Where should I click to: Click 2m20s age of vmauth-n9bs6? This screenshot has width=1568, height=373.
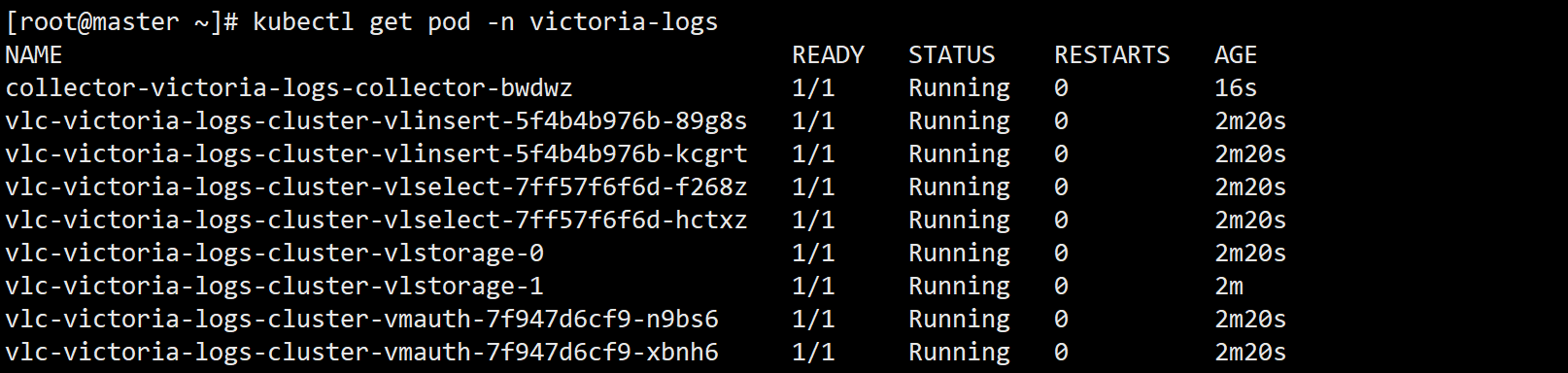point(1250,320)
